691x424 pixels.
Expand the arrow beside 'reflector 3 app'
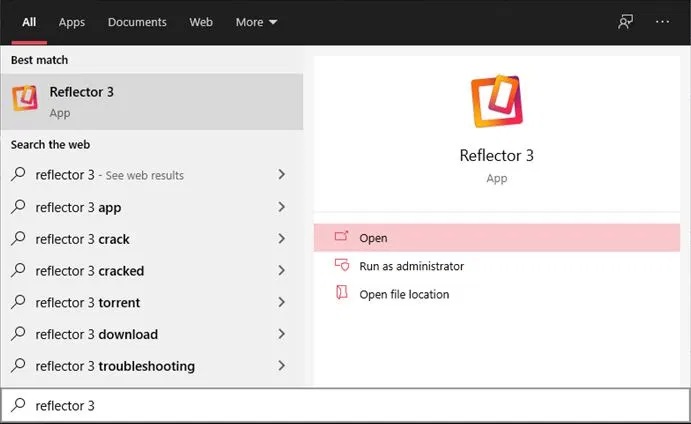282,207
